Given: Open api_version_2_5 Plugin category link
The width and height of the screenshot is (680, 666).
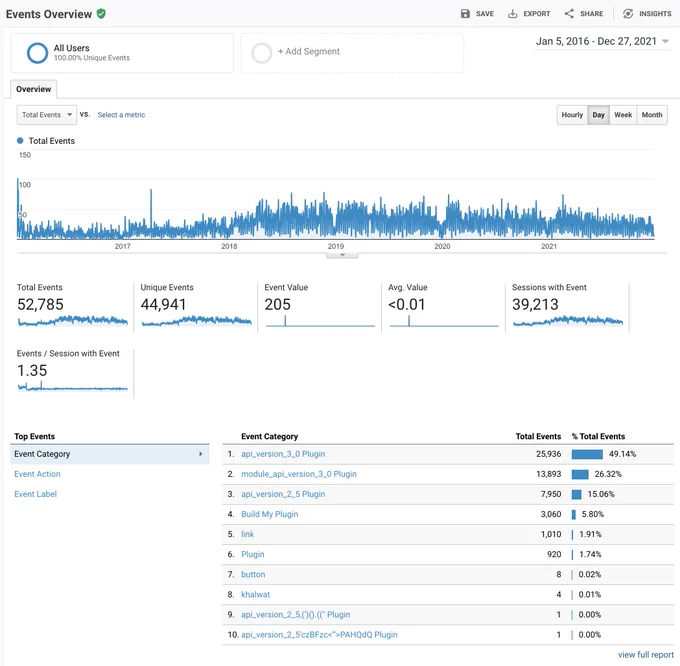Looking at the screenshot, I should coord(283,494).
